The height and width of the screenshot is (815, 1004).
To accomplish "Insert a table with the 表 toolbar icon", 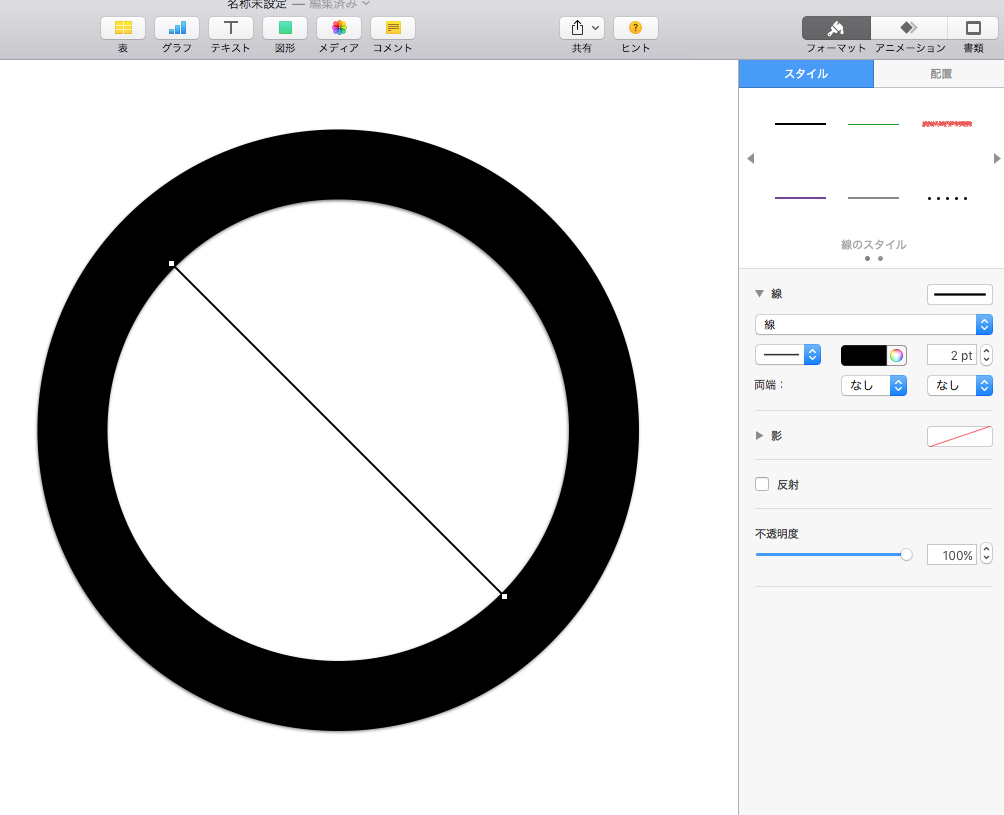I will [123, 28].
